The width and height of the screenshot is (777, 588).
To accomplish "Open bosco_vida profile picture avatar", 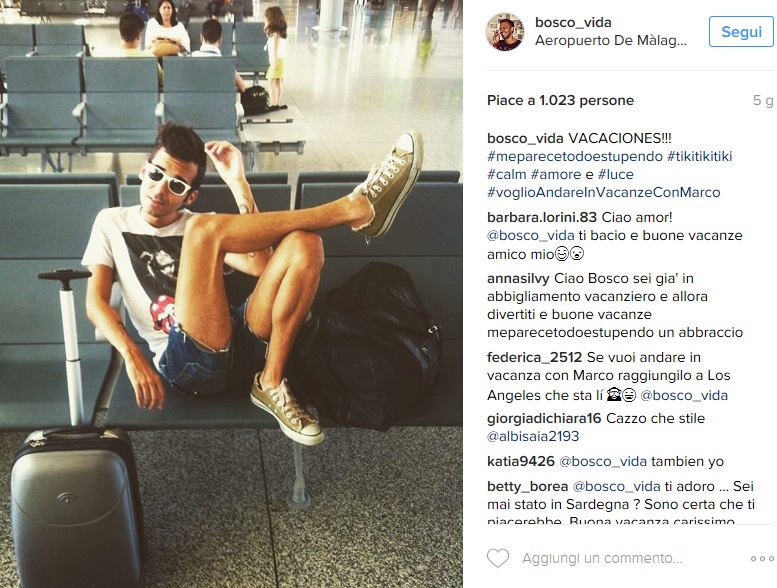I will (x=504, y=32).
